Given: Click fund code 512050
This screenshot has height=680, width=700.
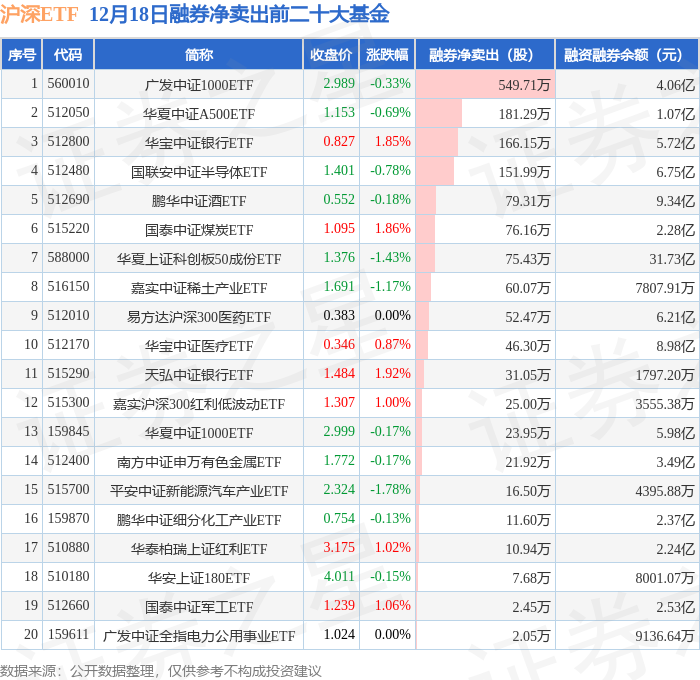Looking at the screenshot, I should pyautogui.click(x=68, y=113).
